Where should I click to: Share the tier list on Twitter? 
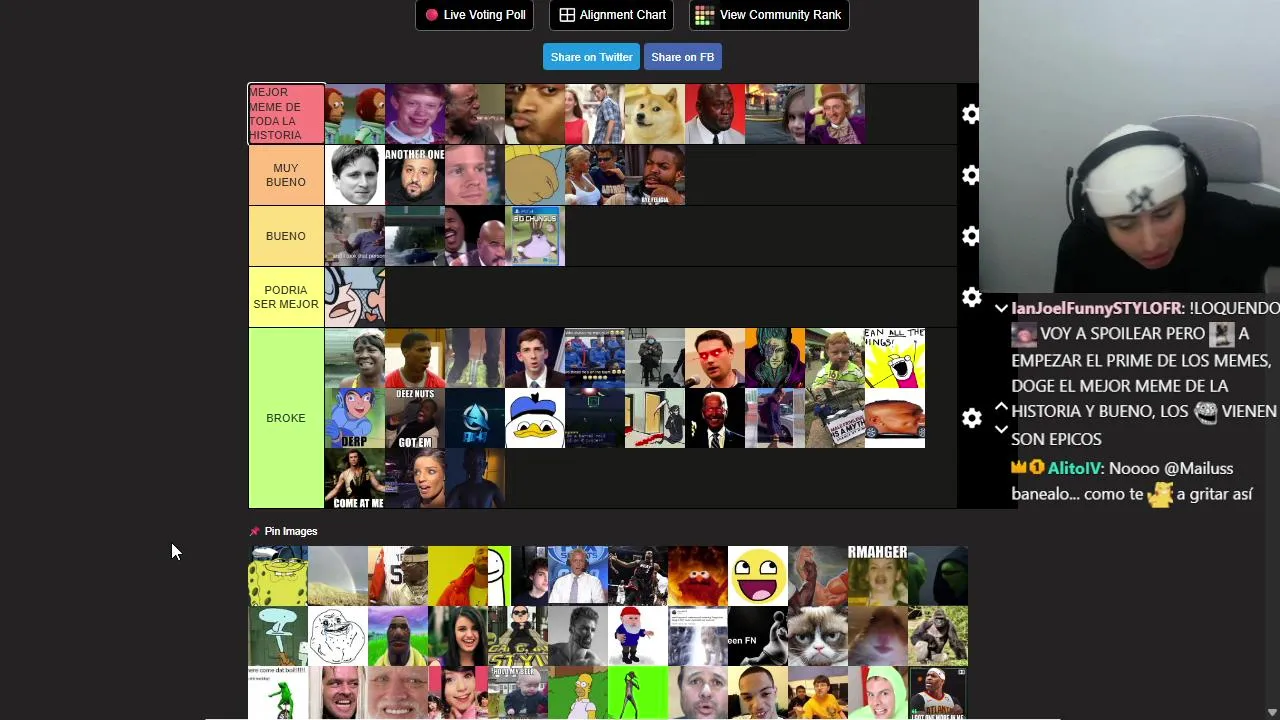pyautogui.click(x=592, y=57)
